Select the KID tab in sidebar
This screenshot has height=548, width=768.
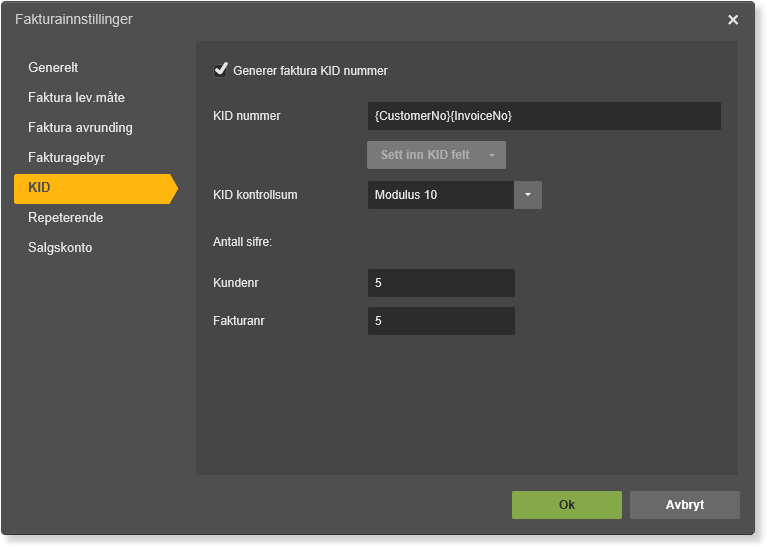coord(96,189)
